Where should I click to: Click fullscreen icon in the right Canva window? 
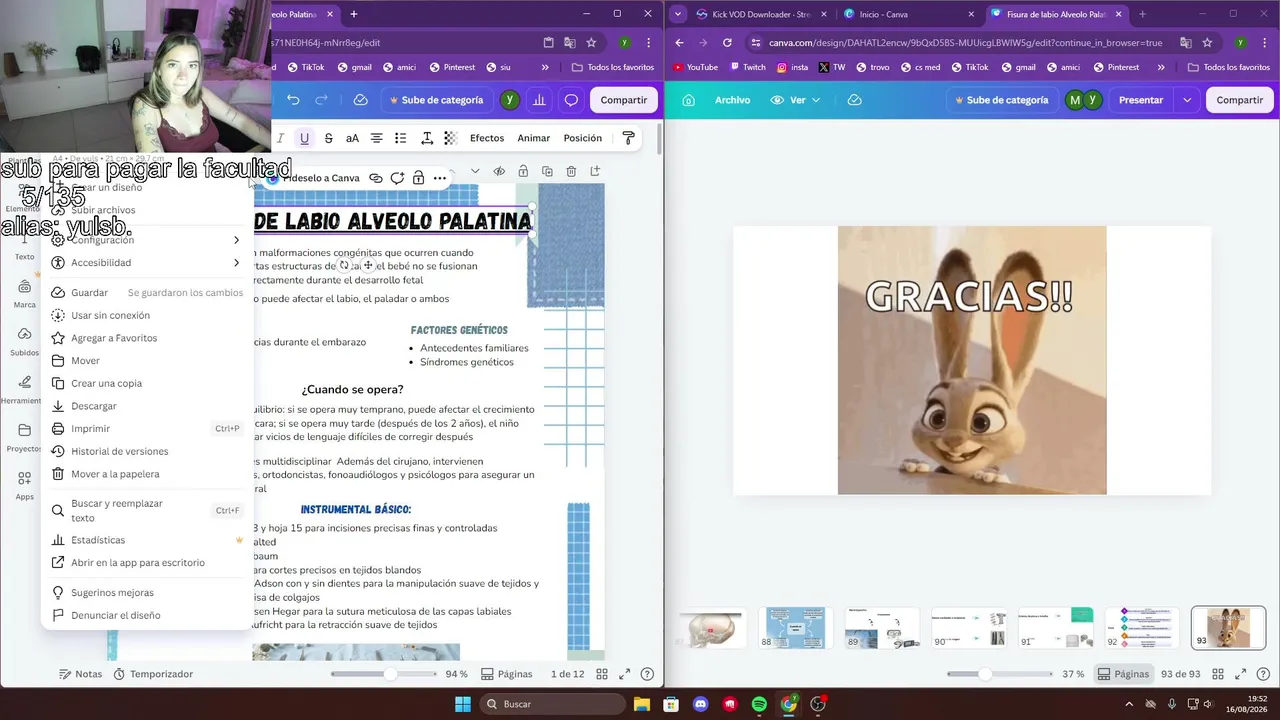1240,674
